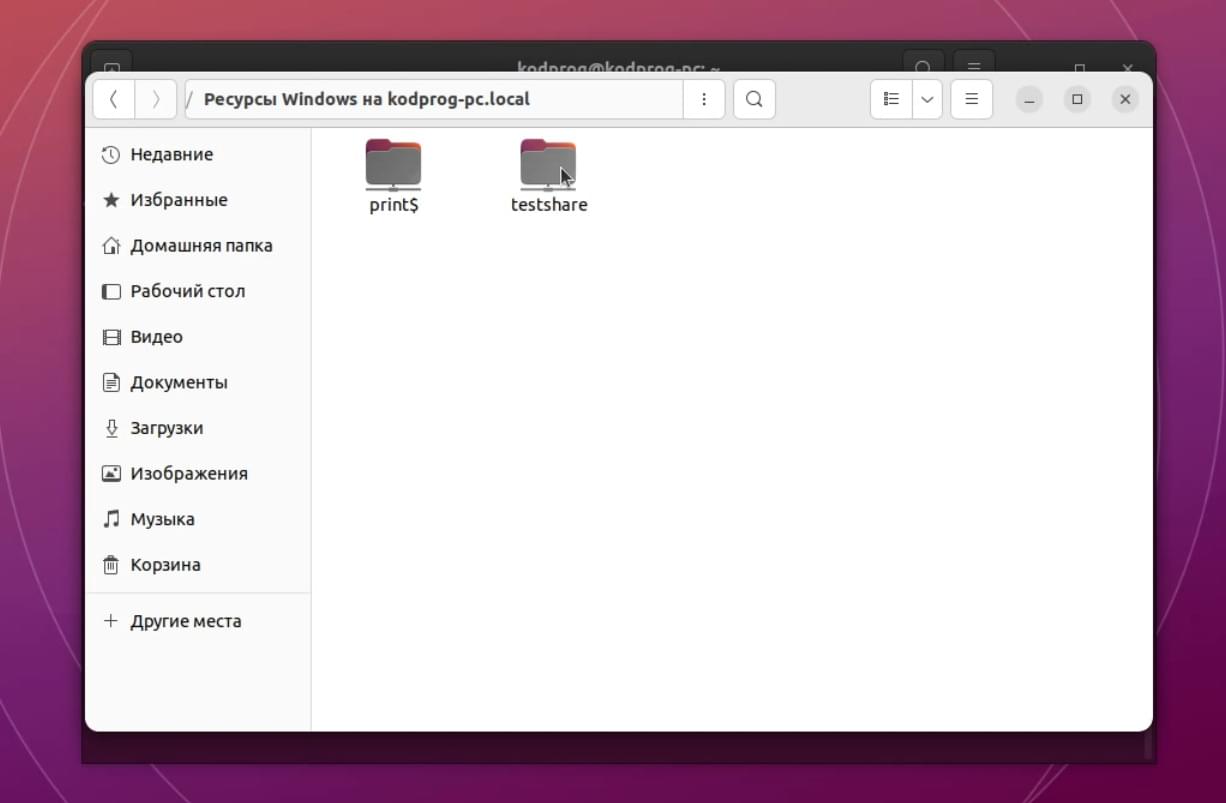Switch the file view to list mode
This screenshot has width=1226, height=803.
[x=891, y=99]
